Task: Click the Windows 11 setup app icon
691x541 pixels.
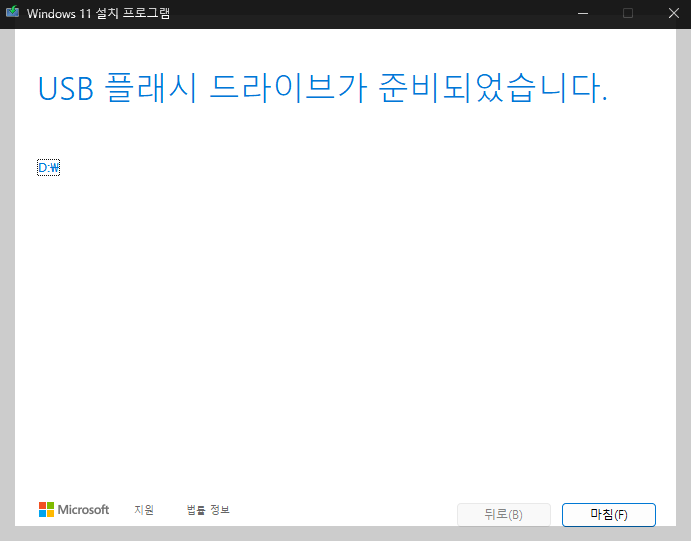Action: point(12,12)
